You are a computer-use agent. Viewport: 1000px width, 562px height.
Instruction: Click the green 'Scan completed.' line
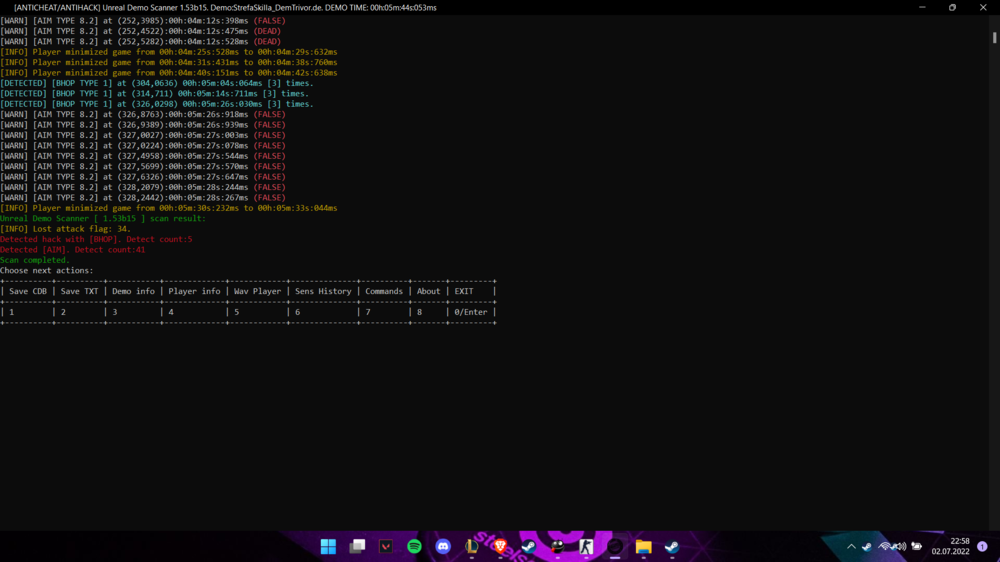click(34, 260)
